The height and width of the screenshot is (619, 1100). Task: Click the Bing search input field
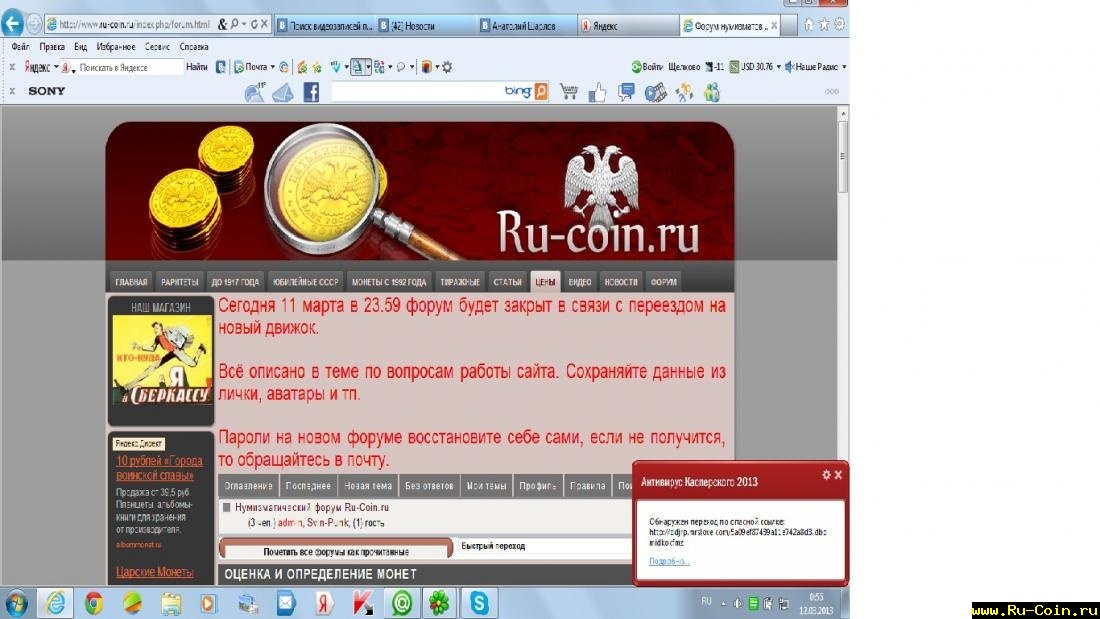[x=417, y=91]
